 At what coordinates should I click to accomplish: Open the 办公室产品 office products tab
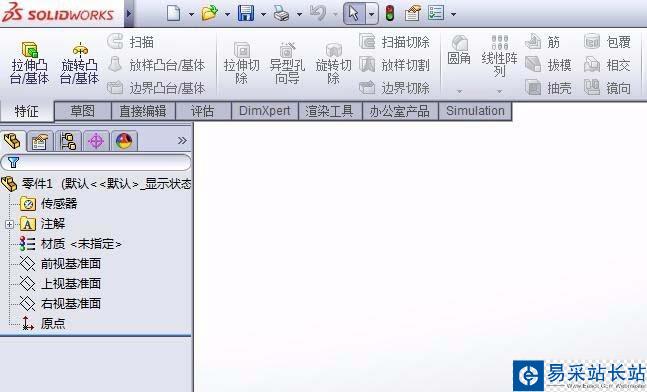pyautogui.click(x=400, y=111)
